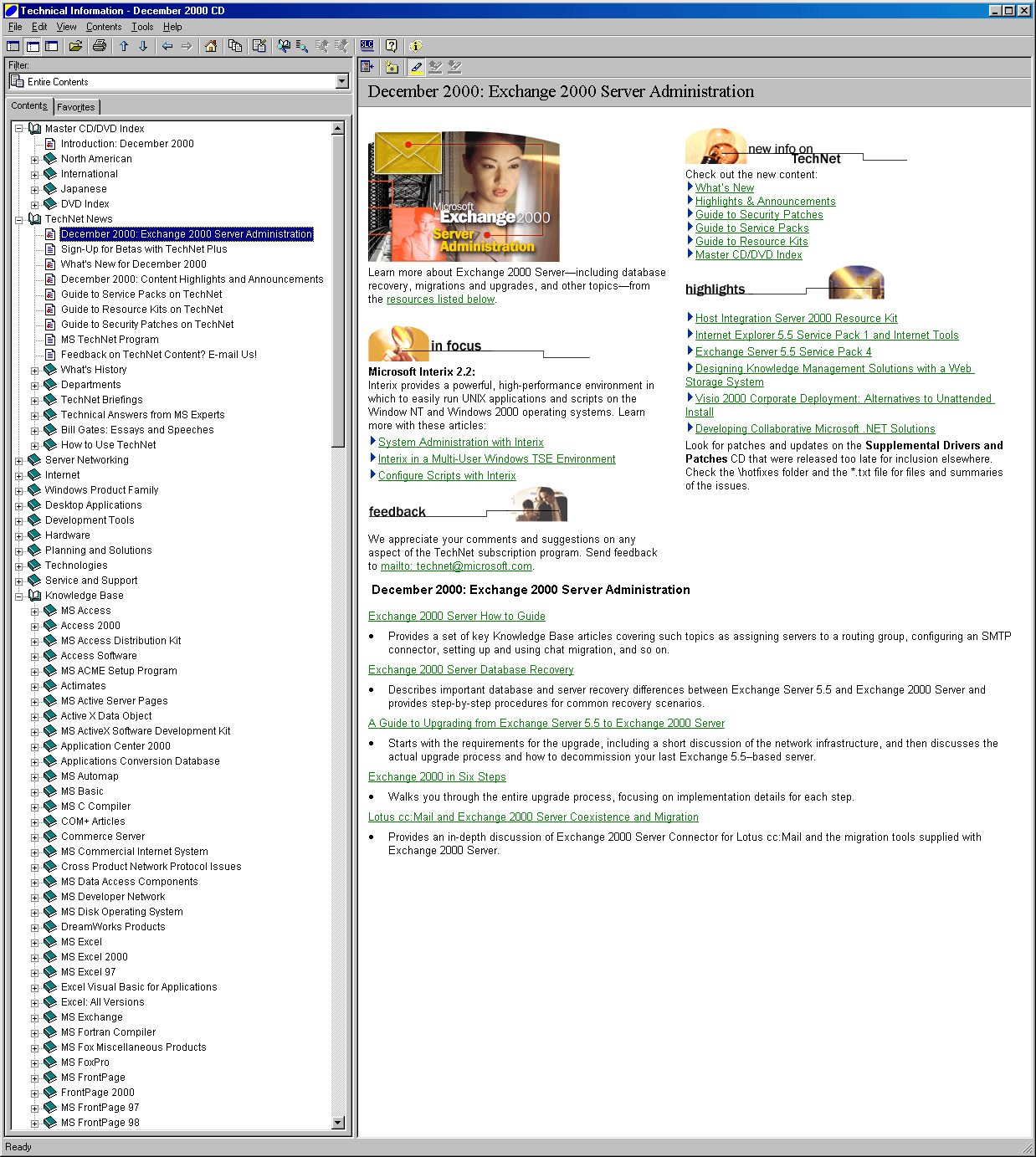1036x1157 pixels.
Task: Click the Contents tab
Action: tap(29, 106)
